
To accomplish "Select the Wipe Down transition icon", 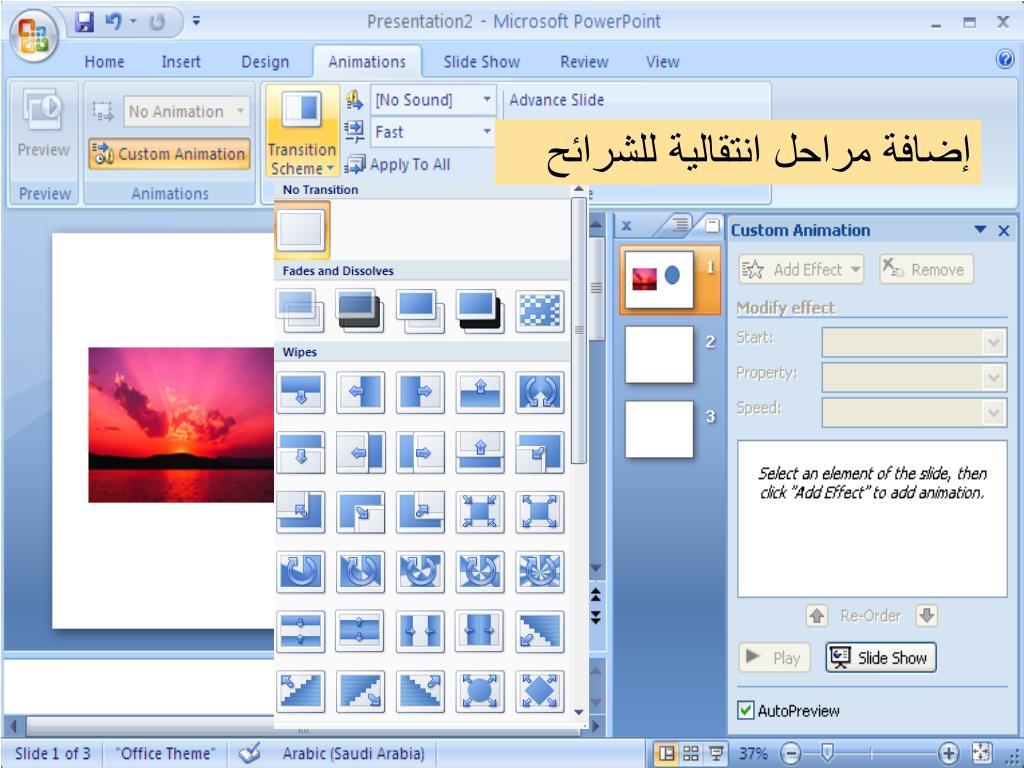I will click(300, 392).
